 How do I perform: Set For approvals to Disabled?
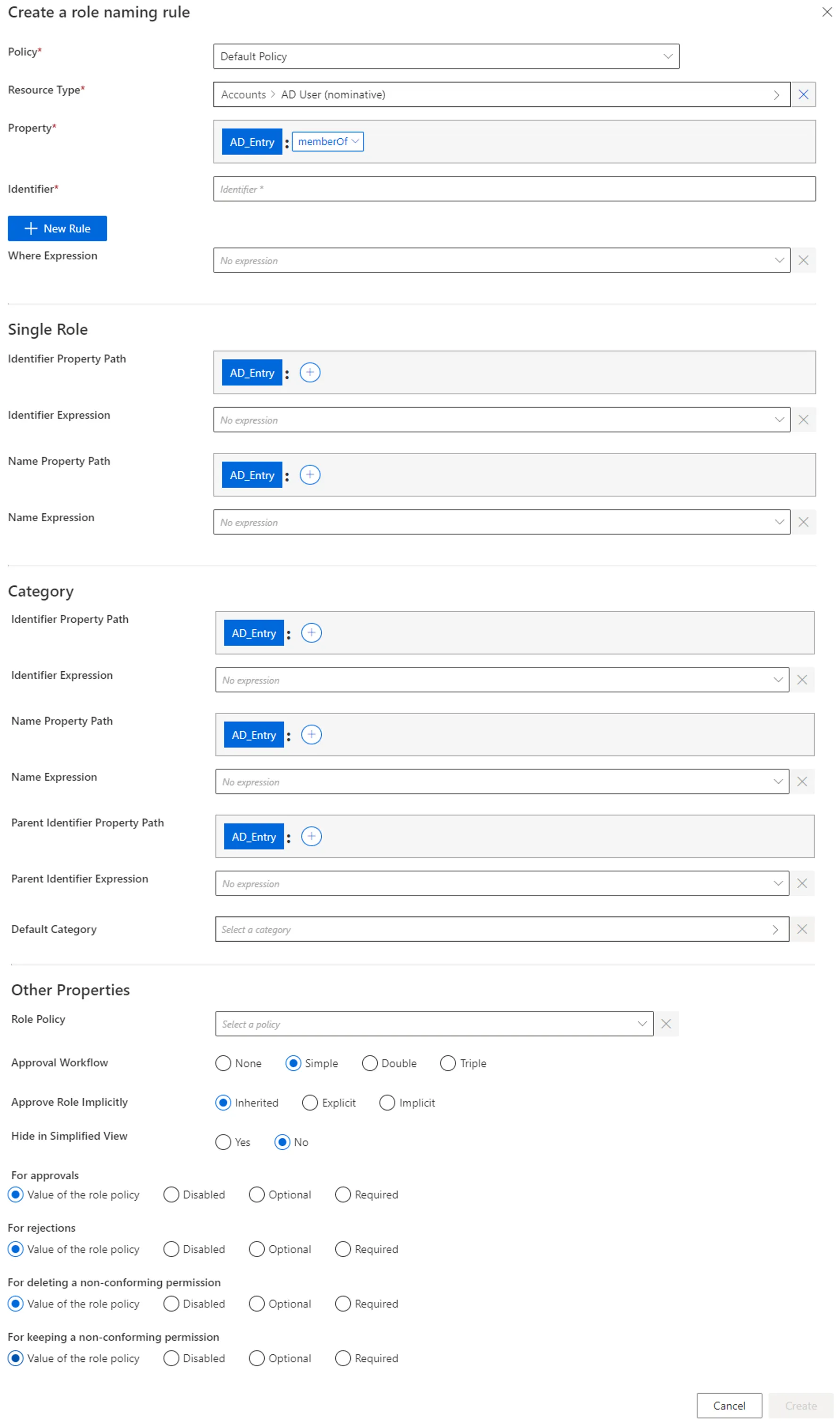tap(171, 1194)
